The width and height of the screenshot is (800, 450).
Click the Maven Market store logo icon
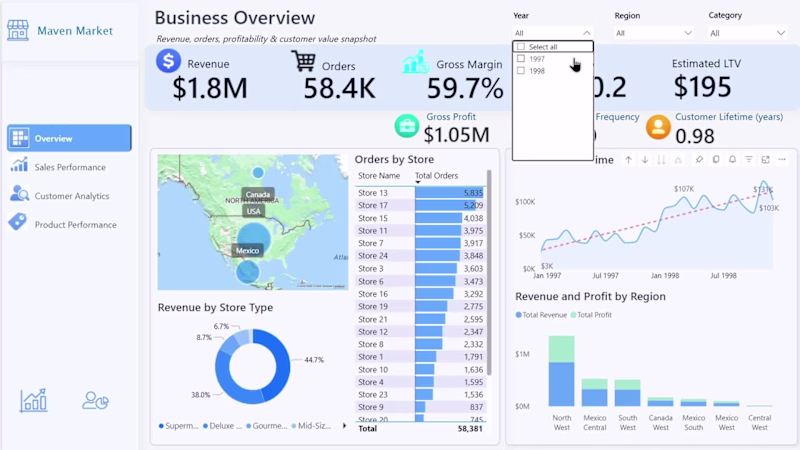tap(18, 31)
